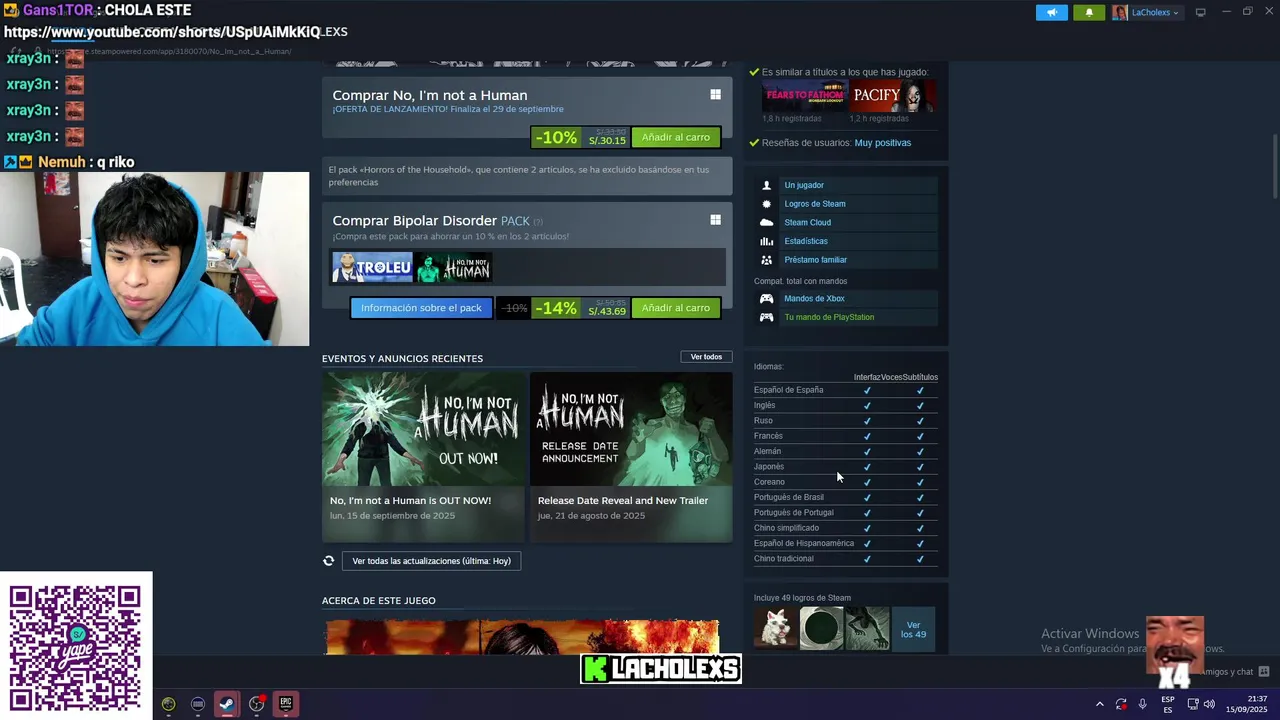1280x720 pixels.
Task: Click the Xbox controller icon
Action: coord(766,298)
